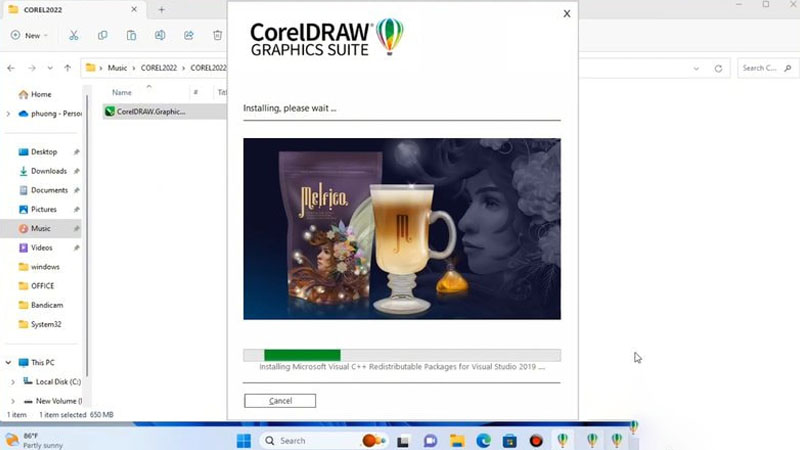Click the Paste clipboard icon

(131, 35)
